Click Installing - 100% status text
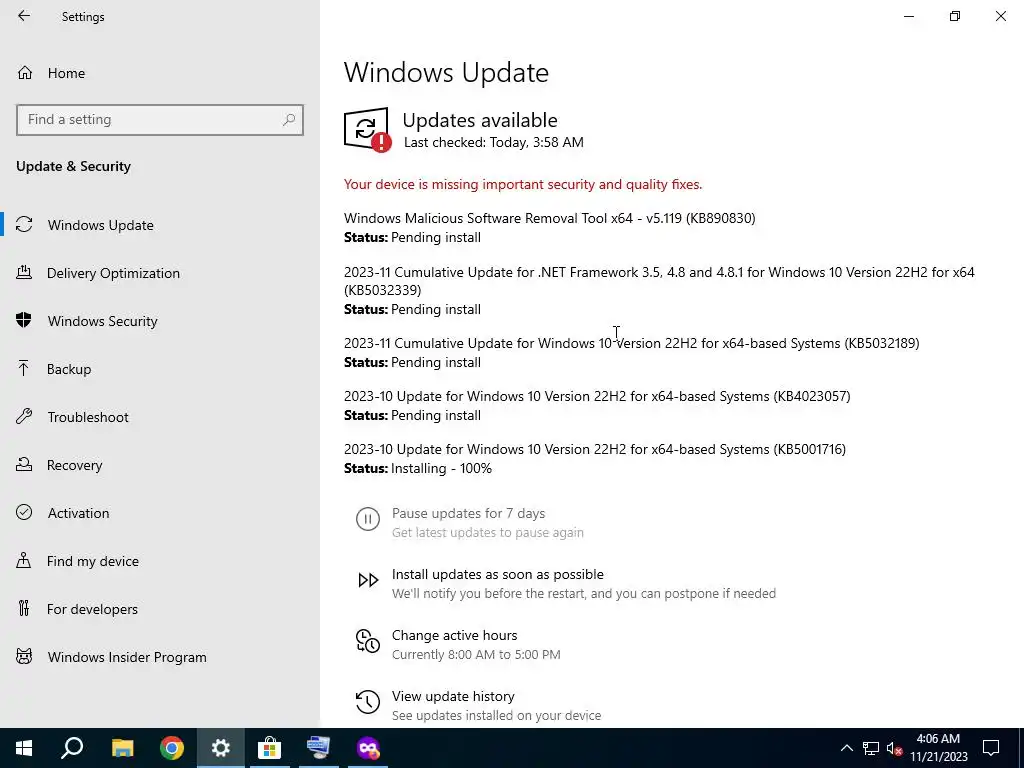This screenshot has height=768, width=1024. [x=441, y=468]
